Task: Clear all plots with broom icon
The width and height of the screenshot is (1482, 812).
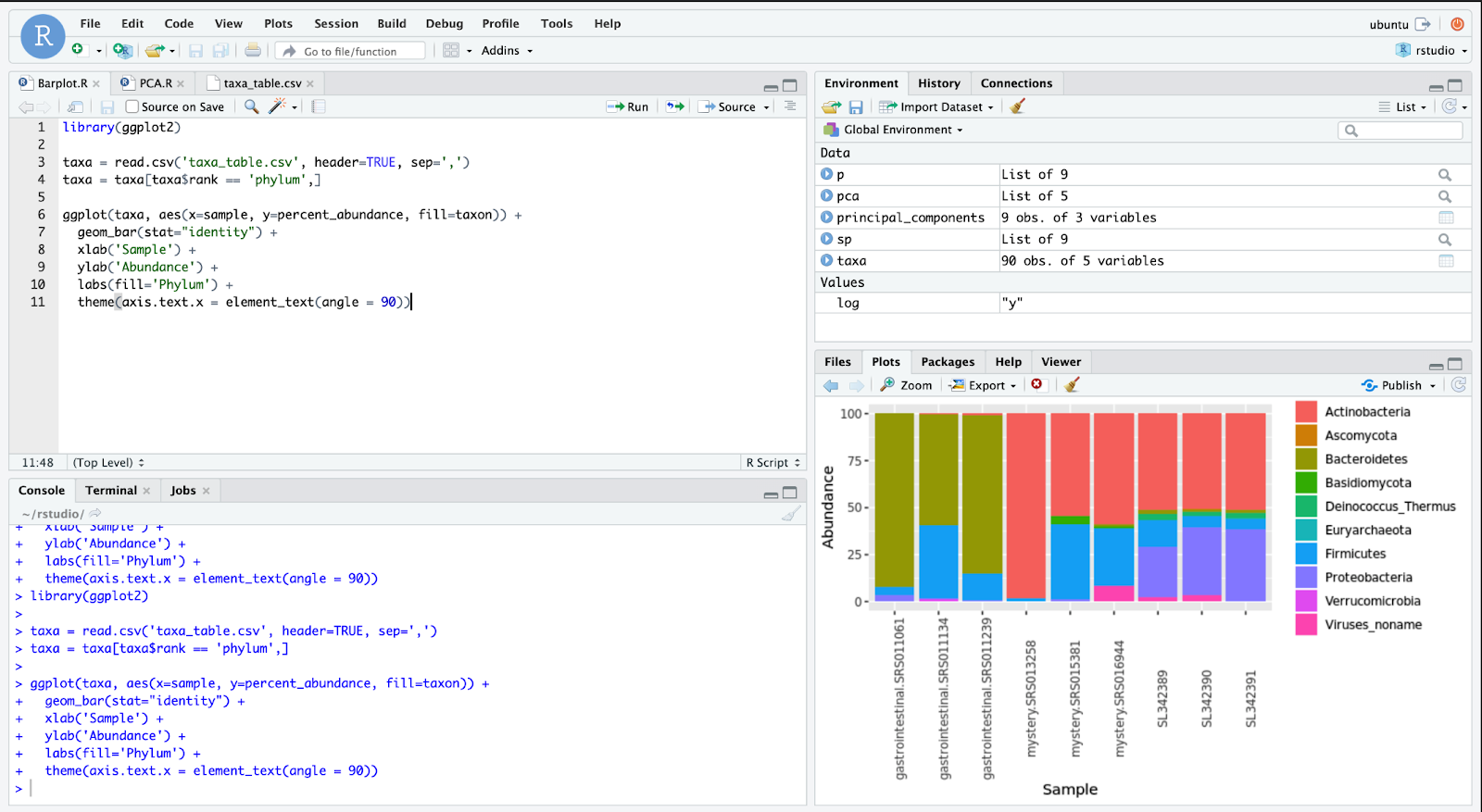Action: coord(1073,384)
